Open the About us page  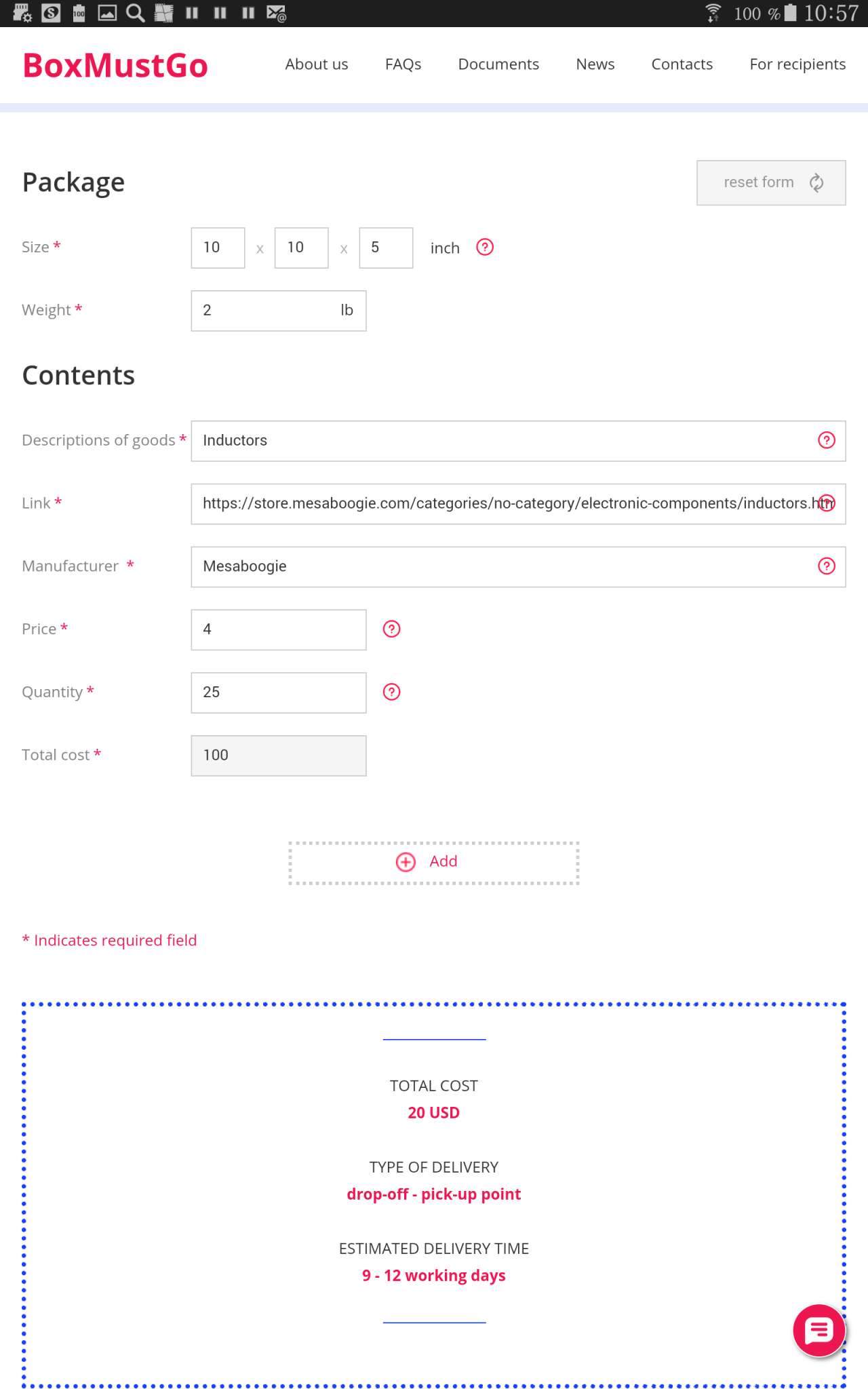316,64
